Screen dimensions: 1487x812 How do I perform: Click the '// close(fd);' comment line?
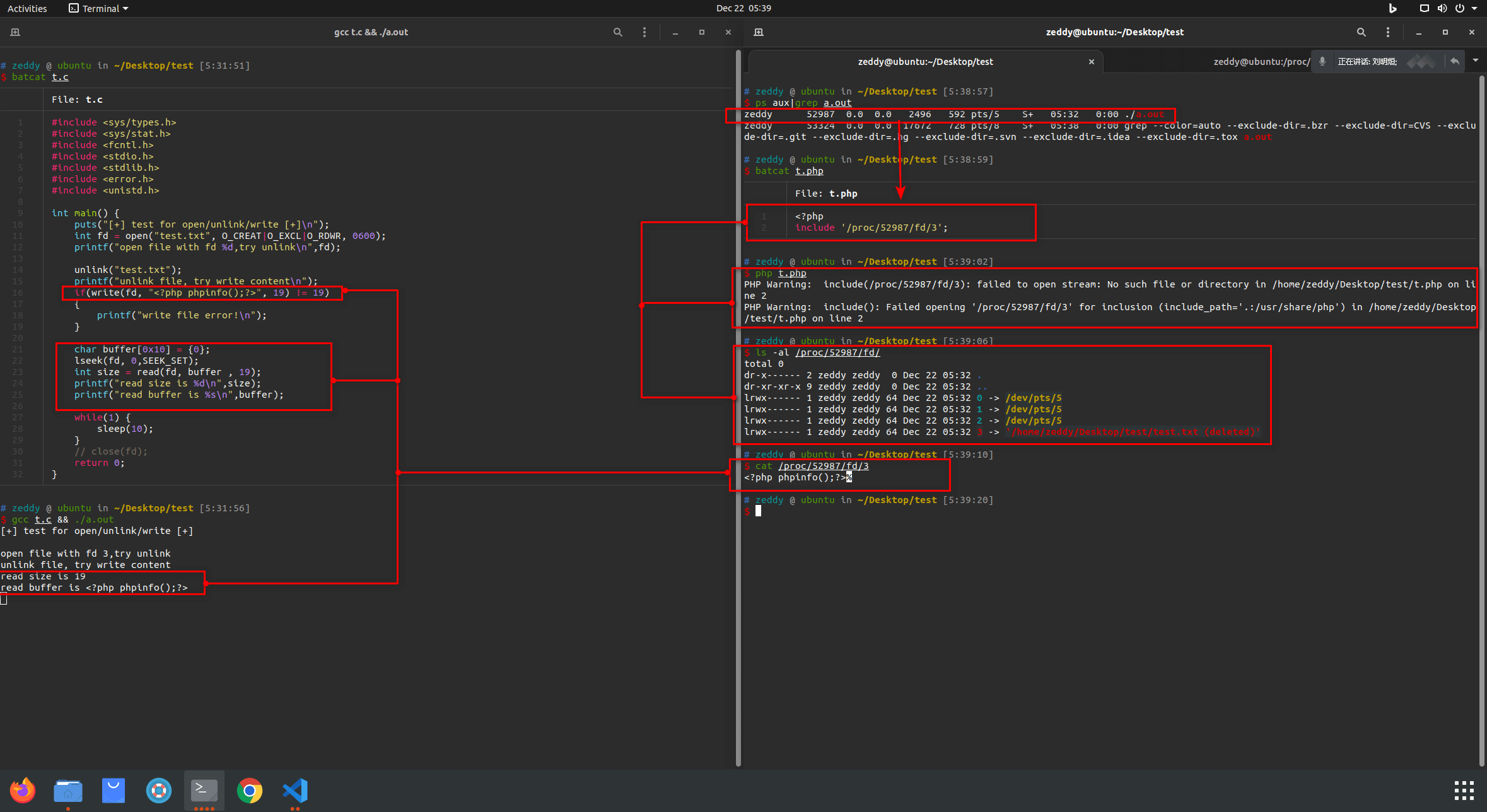[111, 451]
